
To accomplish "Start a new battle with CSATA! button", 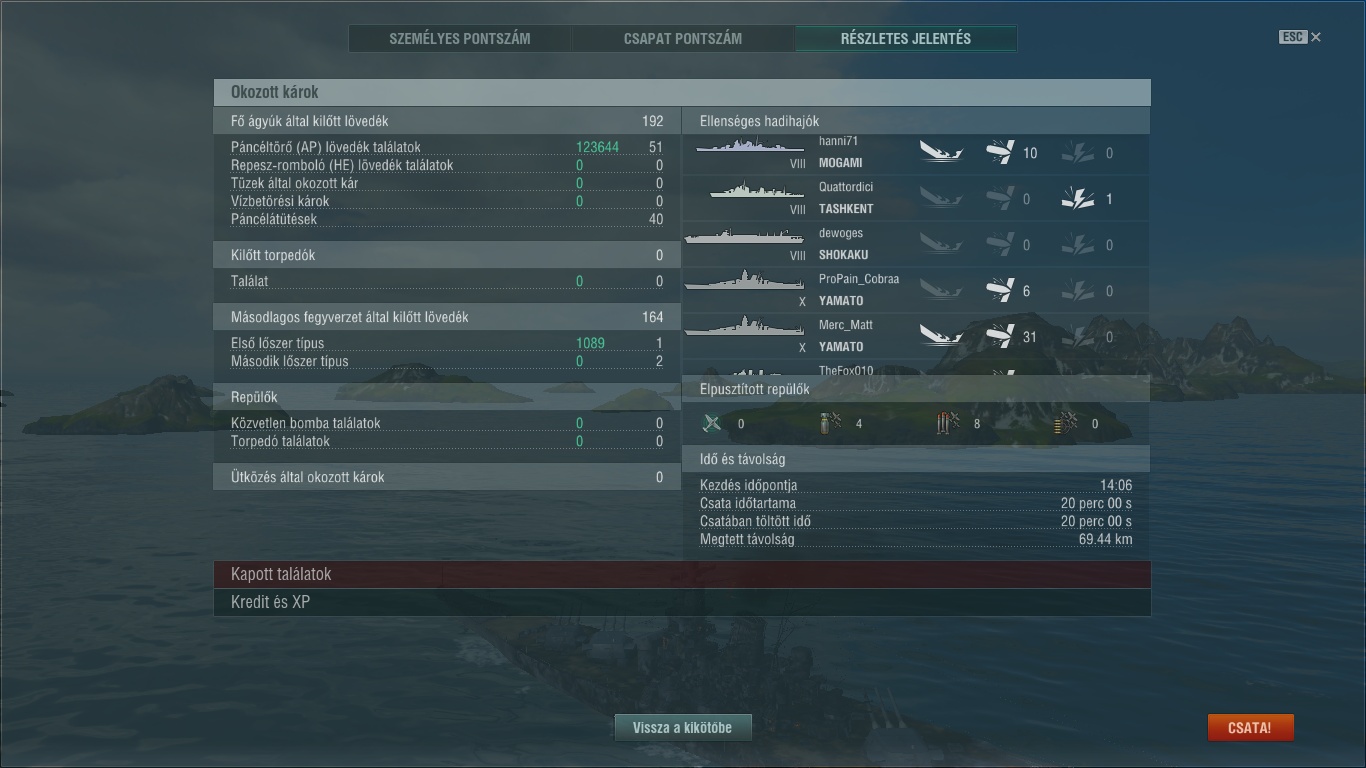I will pos(1250,728).
